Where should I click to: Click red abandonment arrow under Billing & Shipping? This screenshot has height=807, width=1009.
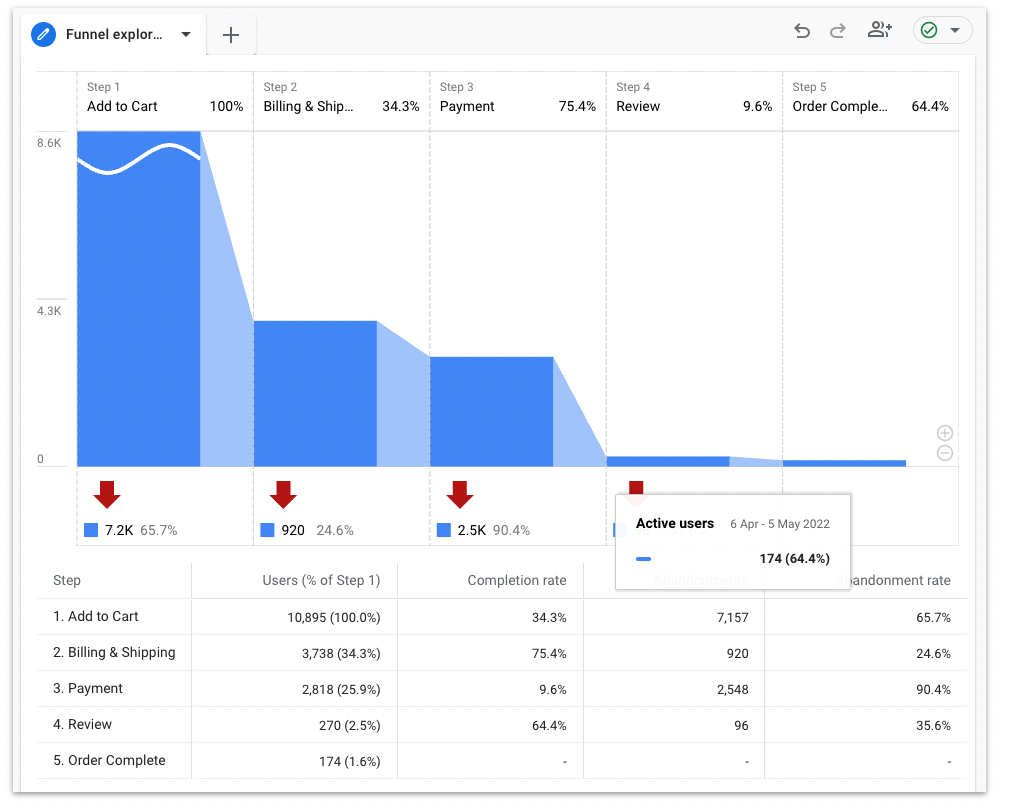click(x=283, y=493)
